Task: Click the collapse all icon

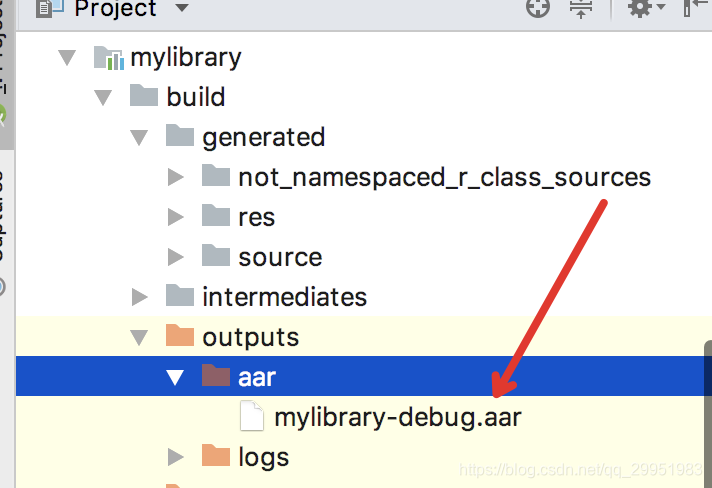Action: click(581, 9)
